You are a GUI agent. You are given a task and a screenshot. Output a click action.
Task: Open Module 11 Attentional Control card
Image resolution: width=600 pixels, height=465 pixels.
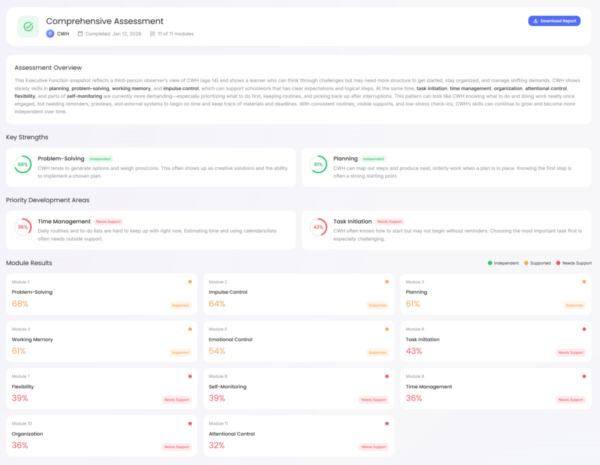pos(298,436)
